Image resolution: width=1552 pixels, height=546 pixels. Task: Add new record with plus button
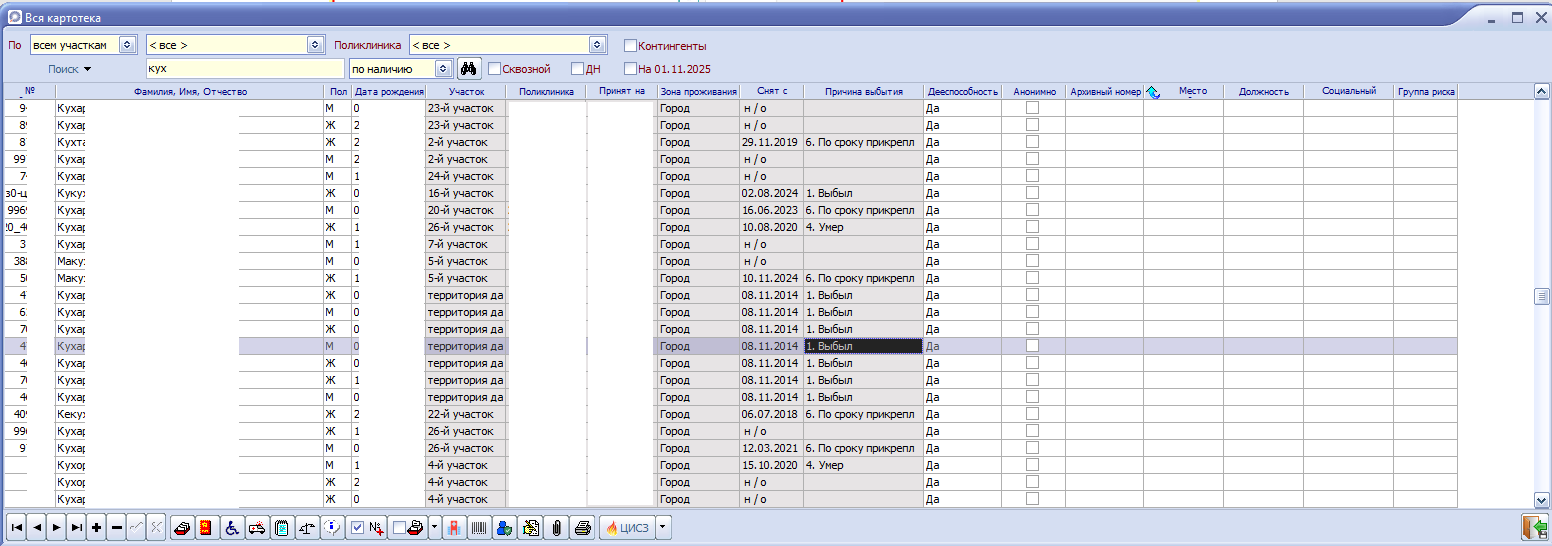[x=96, y=528]
